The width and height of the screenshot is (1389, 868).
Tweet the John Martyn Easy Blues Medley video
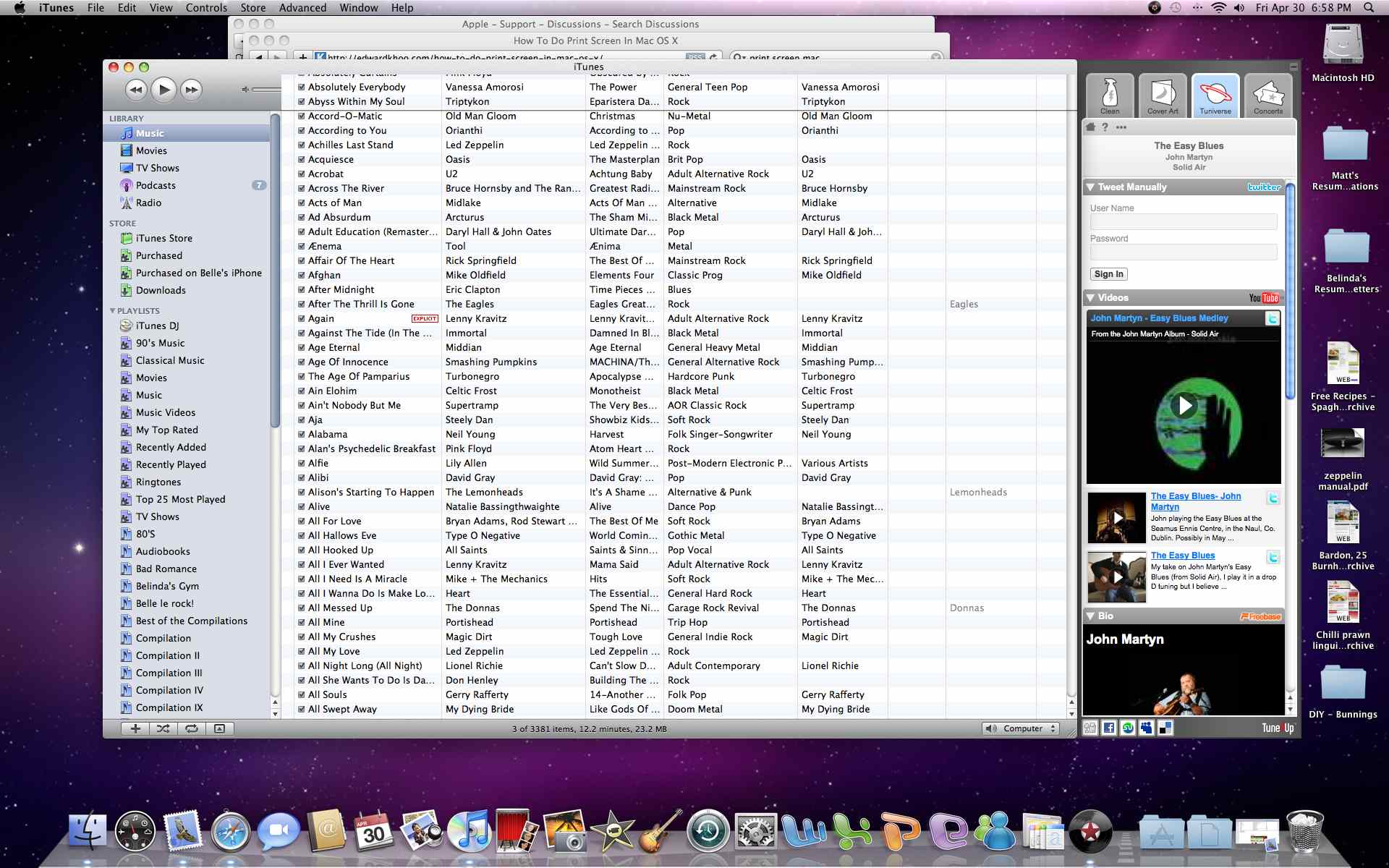point(1272,318)
